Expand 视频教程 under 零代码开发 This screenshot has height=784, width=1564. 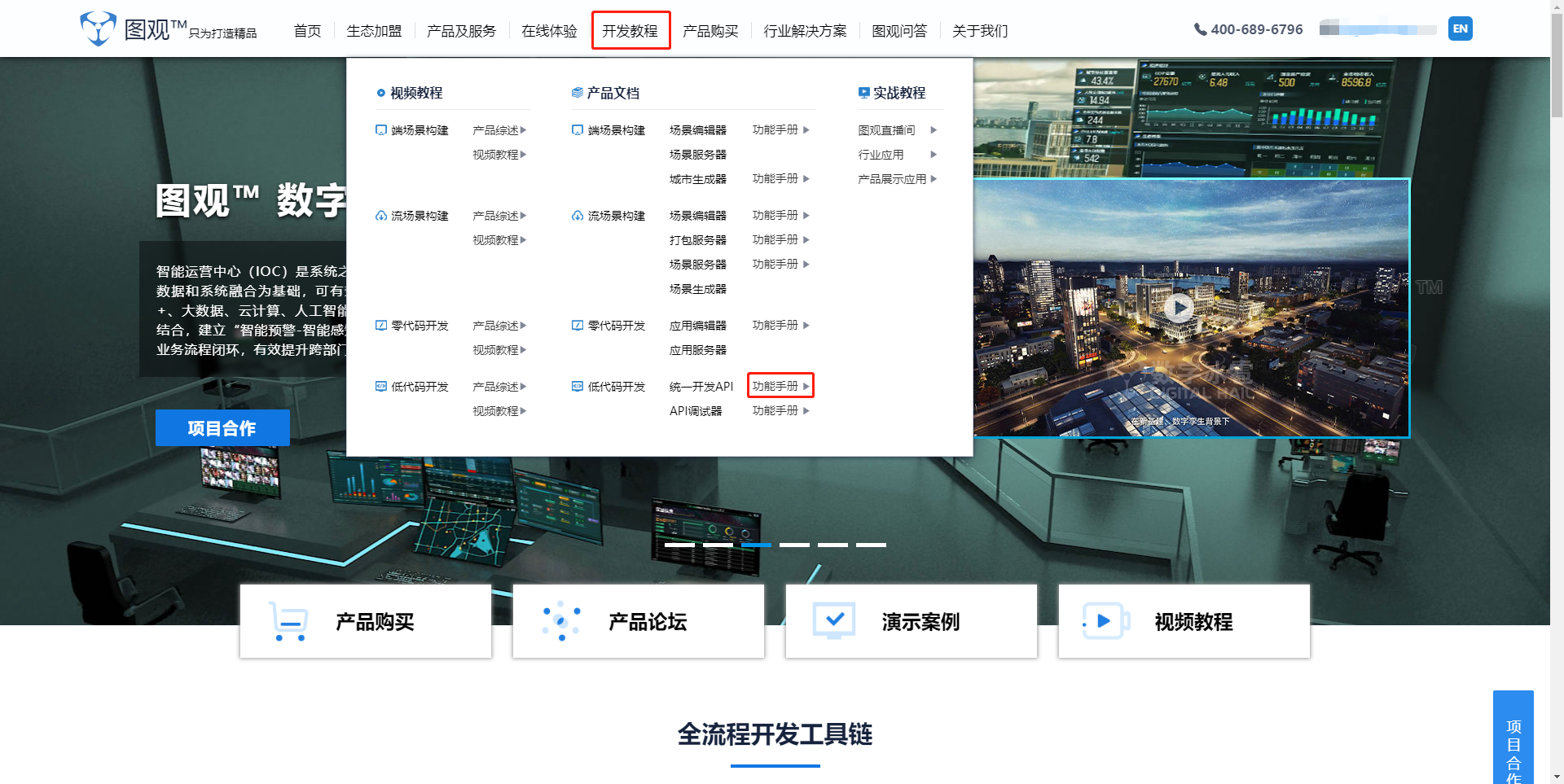pos(499,350)
